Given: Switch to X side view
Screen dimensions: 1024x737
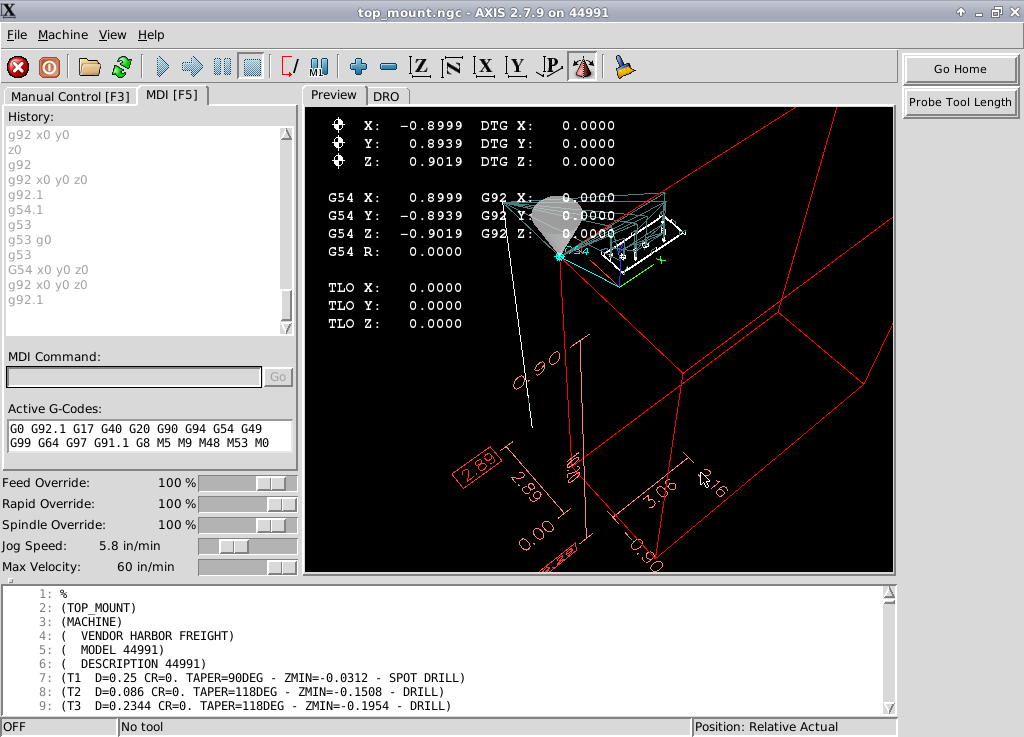Looking at the screenshot, I should (484, 67).
